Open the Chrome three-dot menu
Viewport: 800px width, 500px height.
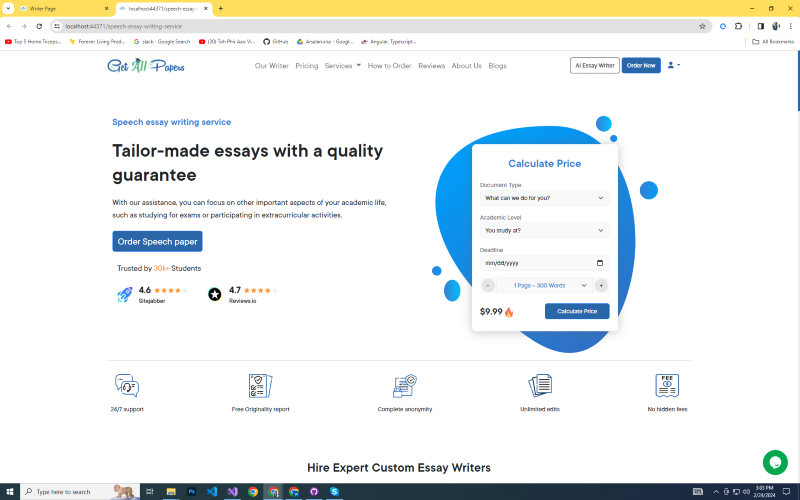791,26
